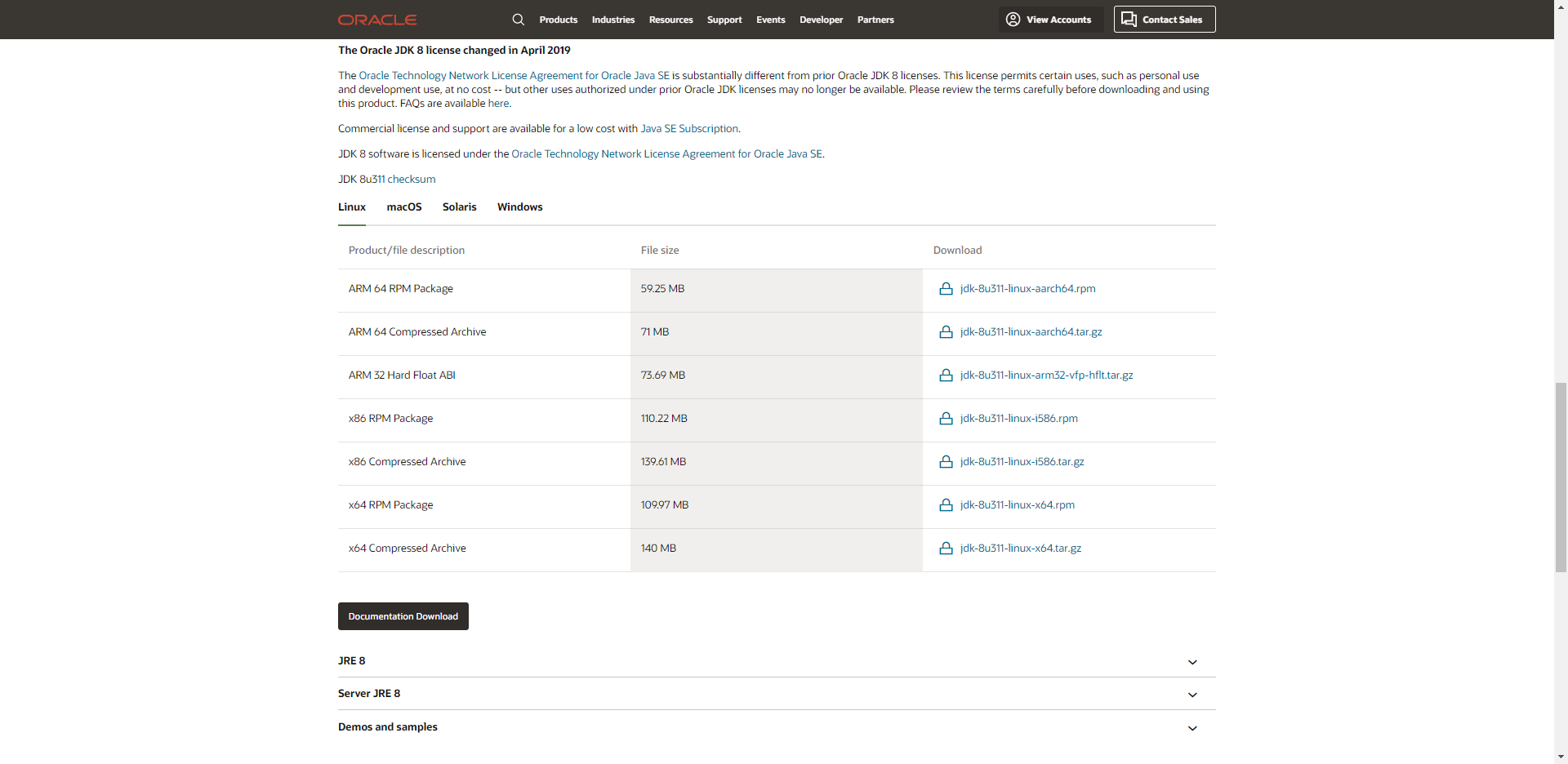This screenshot has height=764, width=1568.
Task: Download jdk-8u311-linux-arm32-vfp-hflt.tar.gz
Action: pyautogui.click(x=1046, y=375)
